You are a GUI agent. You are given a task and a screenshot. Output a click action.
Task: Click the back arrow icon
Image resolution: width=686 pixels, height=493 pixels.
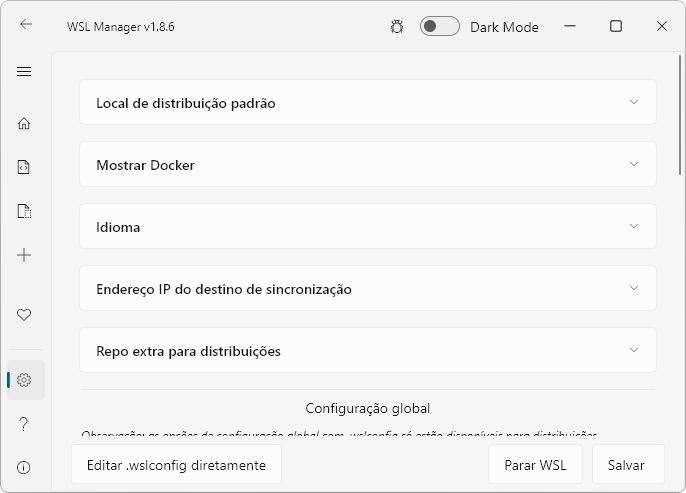[x=26, y=24]
